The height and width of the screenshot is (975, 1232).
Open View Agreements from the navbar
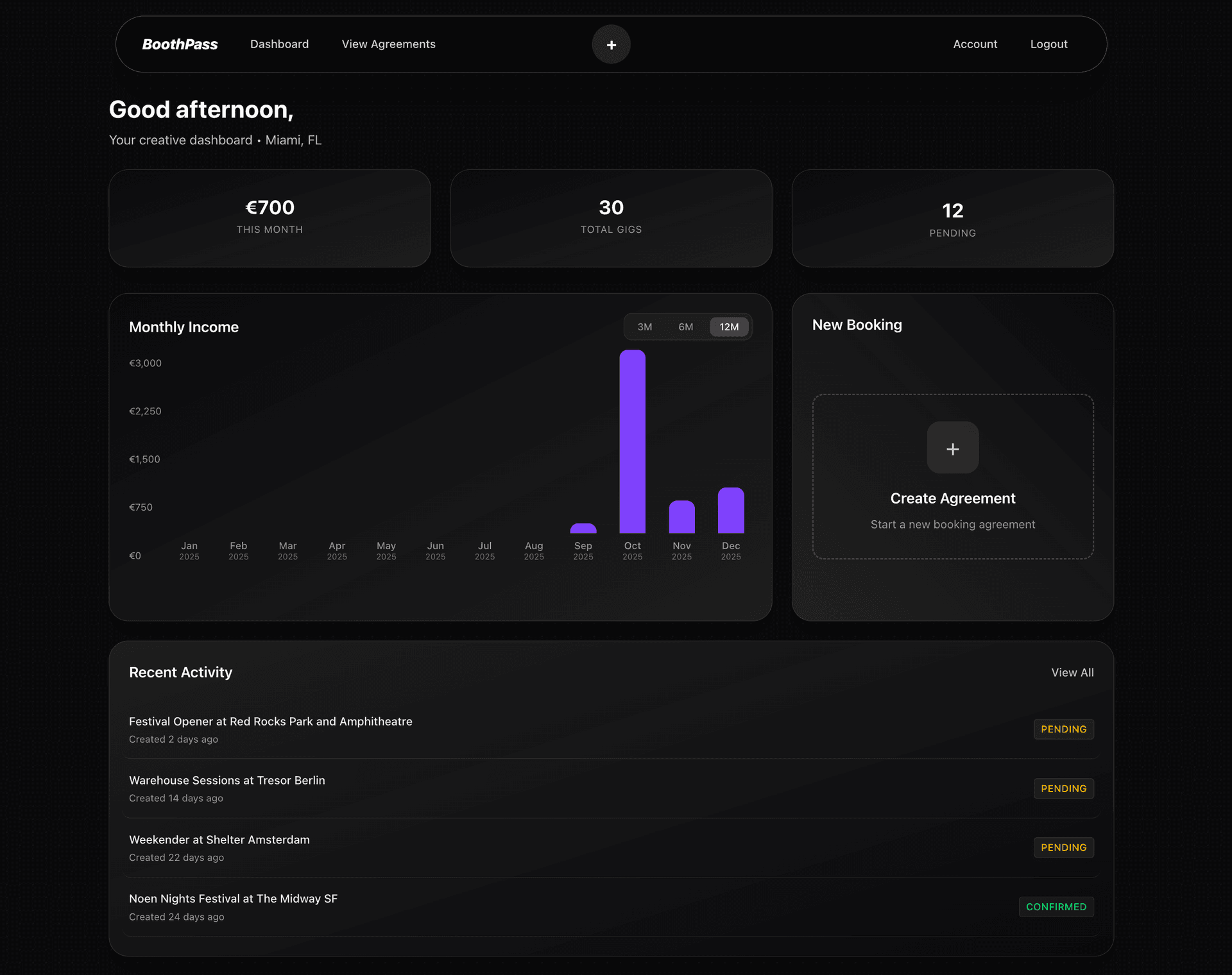(388, 44)
